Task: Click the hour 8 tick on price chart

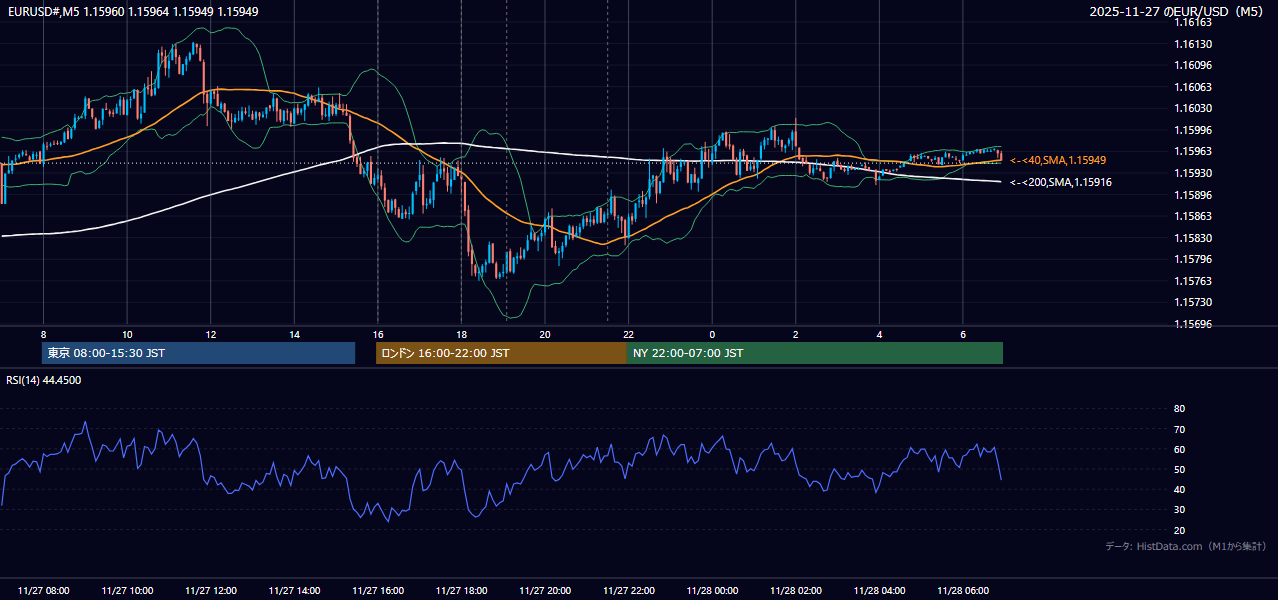Action: pyautogui.click(x=43, y=334)
